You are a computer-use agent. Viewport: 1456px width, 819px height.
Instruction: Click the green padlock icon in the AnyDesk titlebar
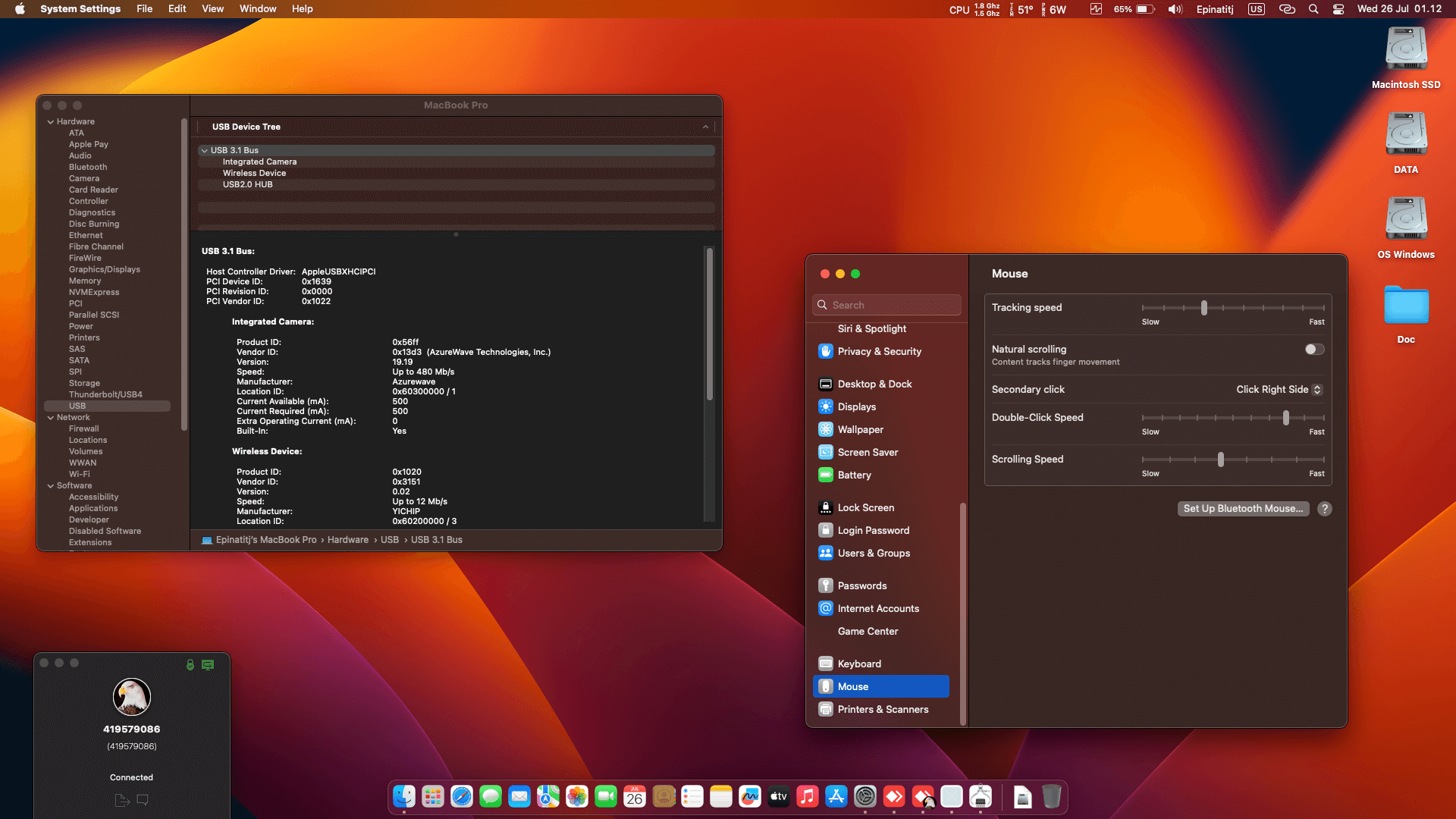pos(189,664)
